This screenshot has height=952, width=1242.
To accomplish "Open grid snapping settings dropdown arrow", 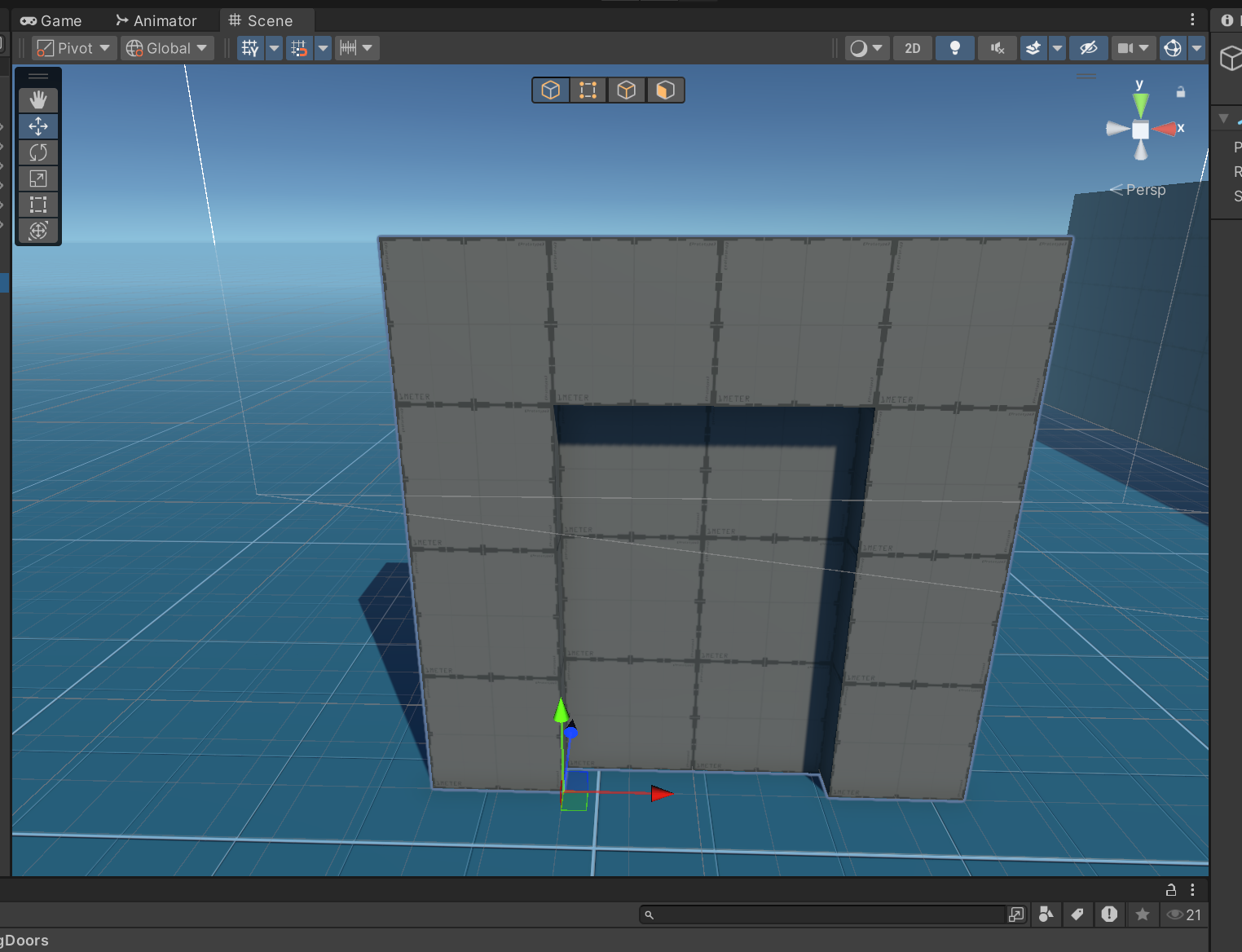I will point(324,48).
